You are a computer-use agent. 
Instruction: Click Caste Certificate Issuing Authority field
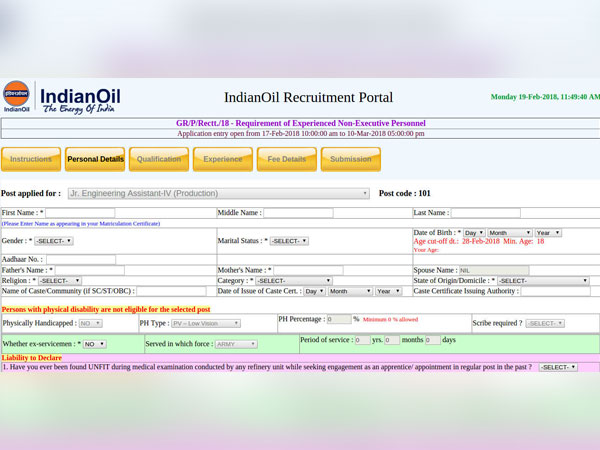point(556,291)
